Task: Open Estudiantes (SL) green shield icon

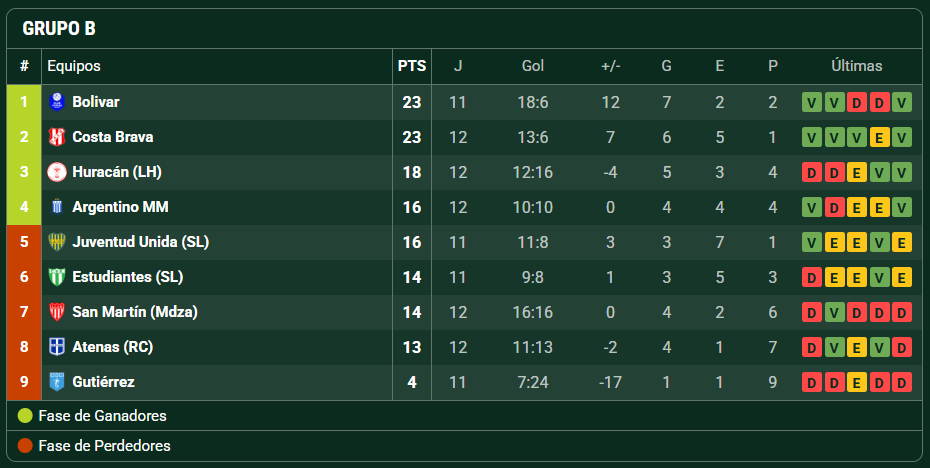Action: point(57,277)
